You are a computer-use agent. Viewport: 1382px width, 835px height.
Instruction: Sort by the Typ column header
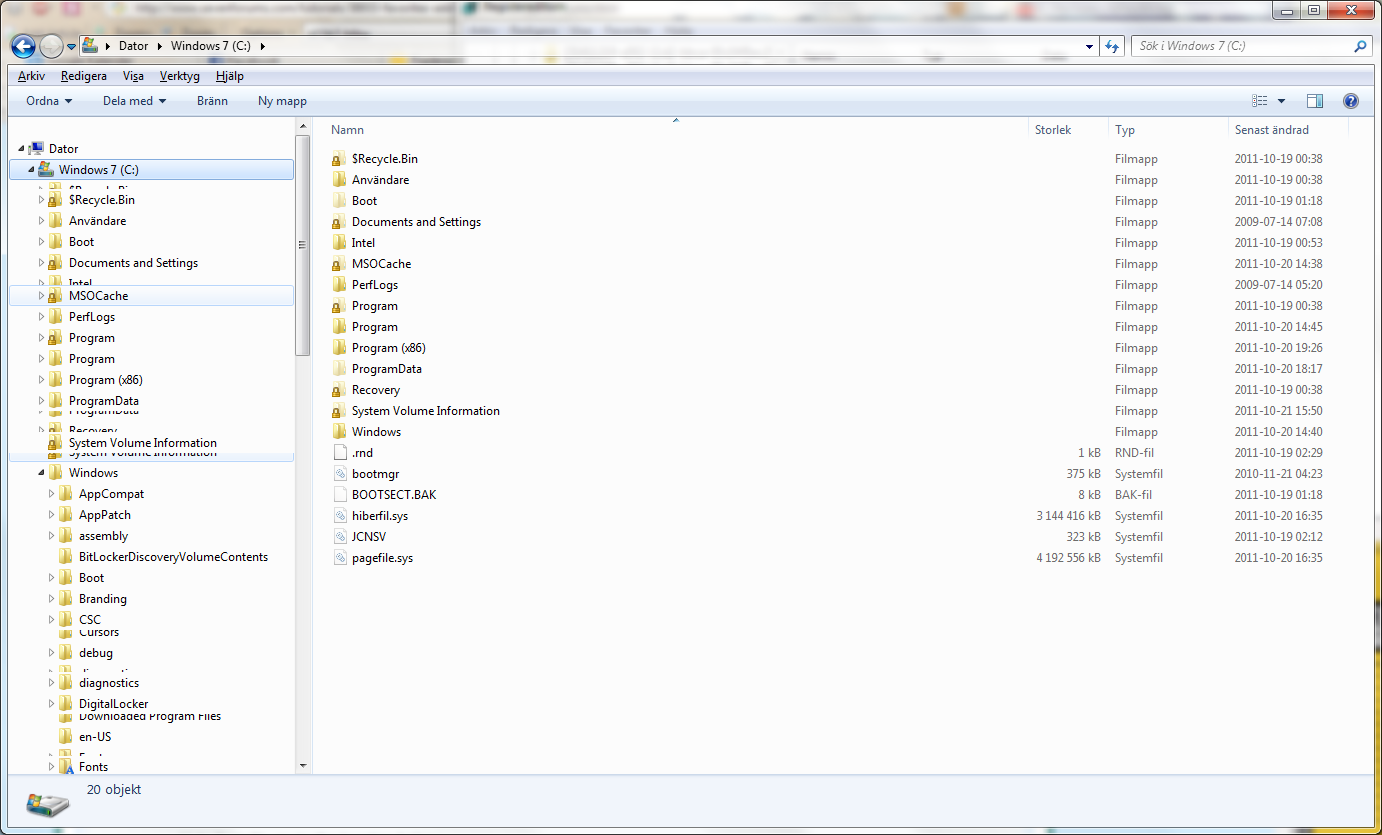(x=1125, y=130)
